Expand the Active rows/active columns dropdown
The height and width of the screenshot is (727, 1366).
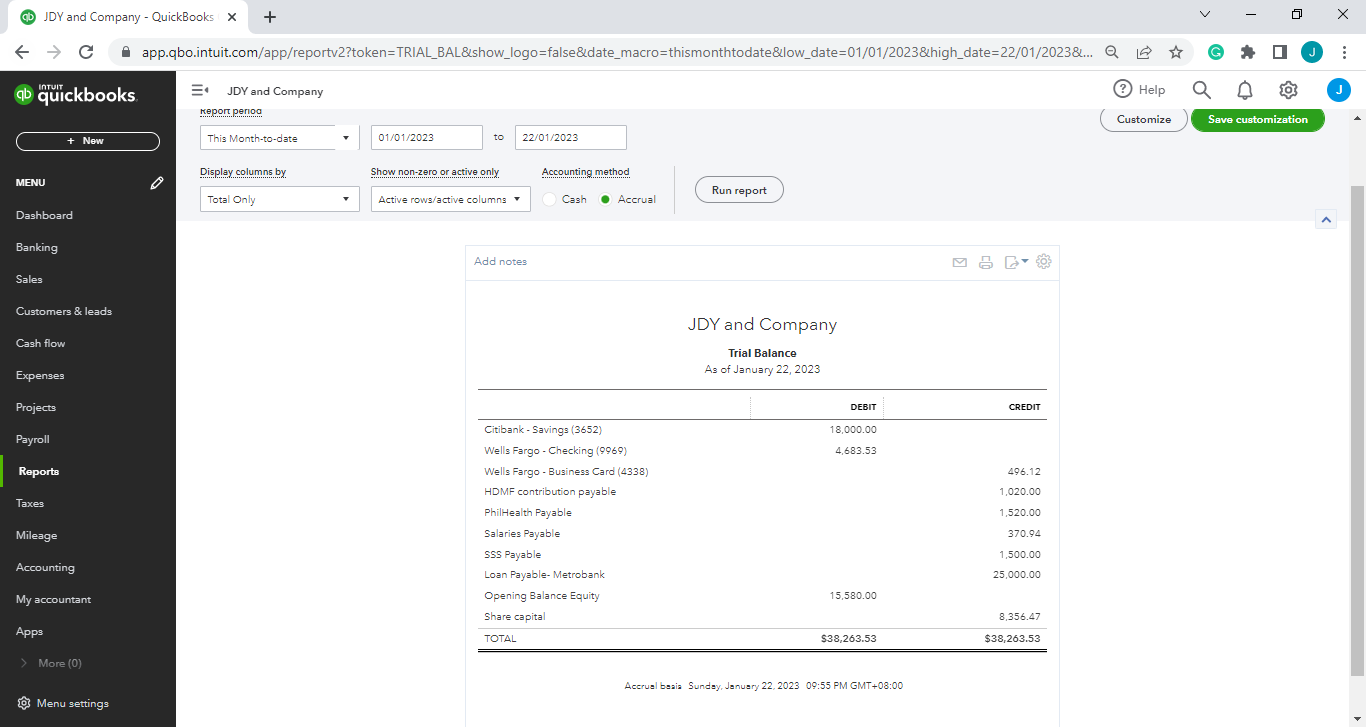pyautogui.click(x=450, y=199)
